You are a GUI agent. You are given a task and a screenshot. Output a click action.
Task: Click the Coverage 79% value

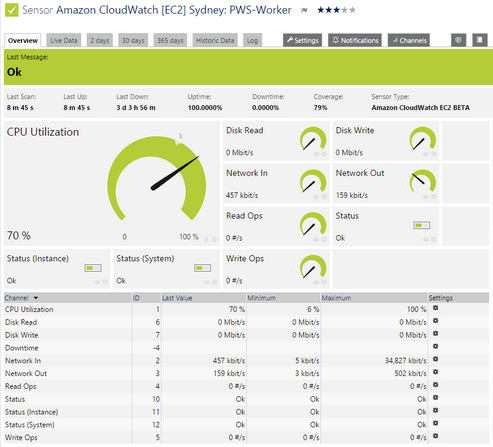pos(320,108)
